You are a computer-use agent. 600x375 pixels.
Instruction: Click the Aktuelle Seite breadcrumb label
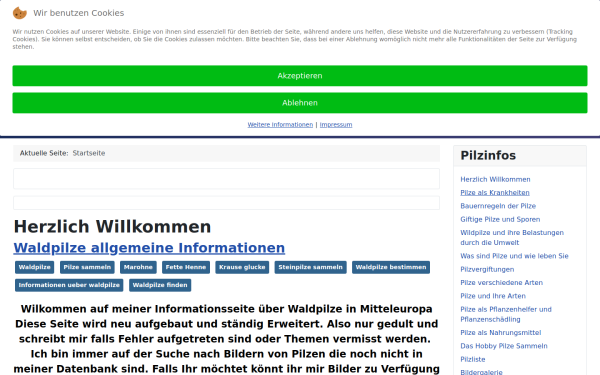[44, 153]
